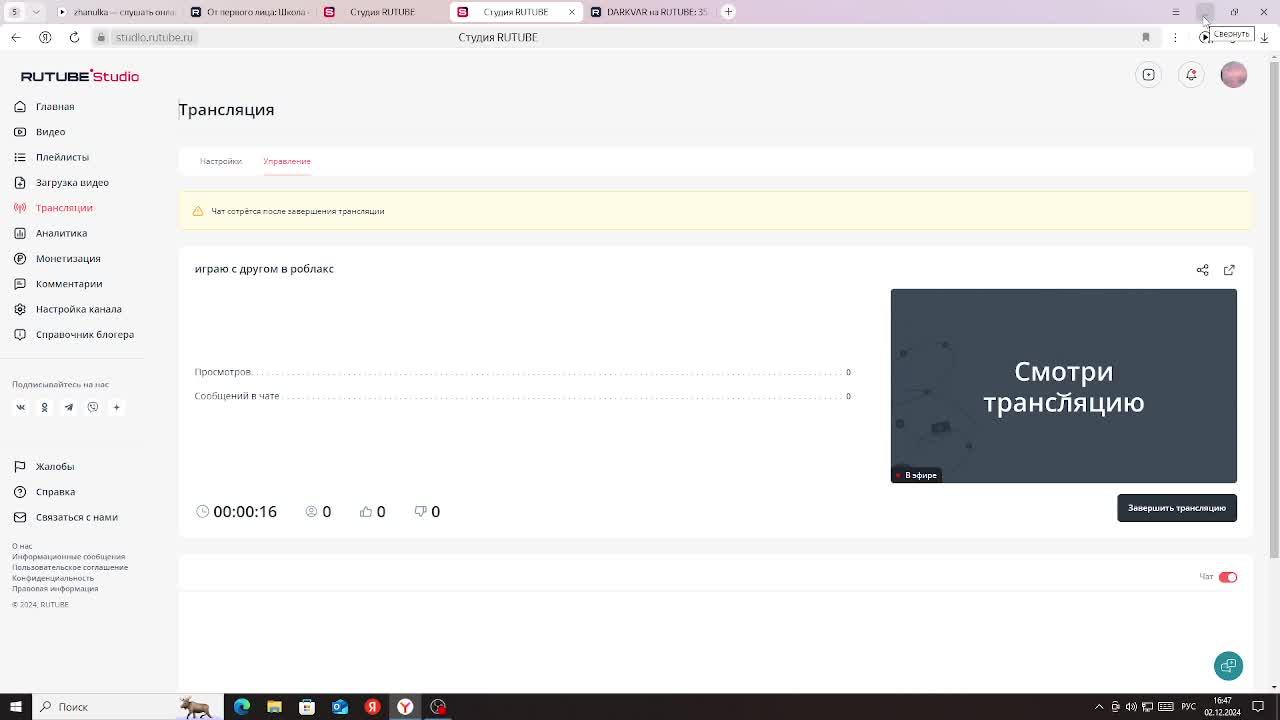Click the share stream icon
1280x720 pixels.
(1202, 270)
